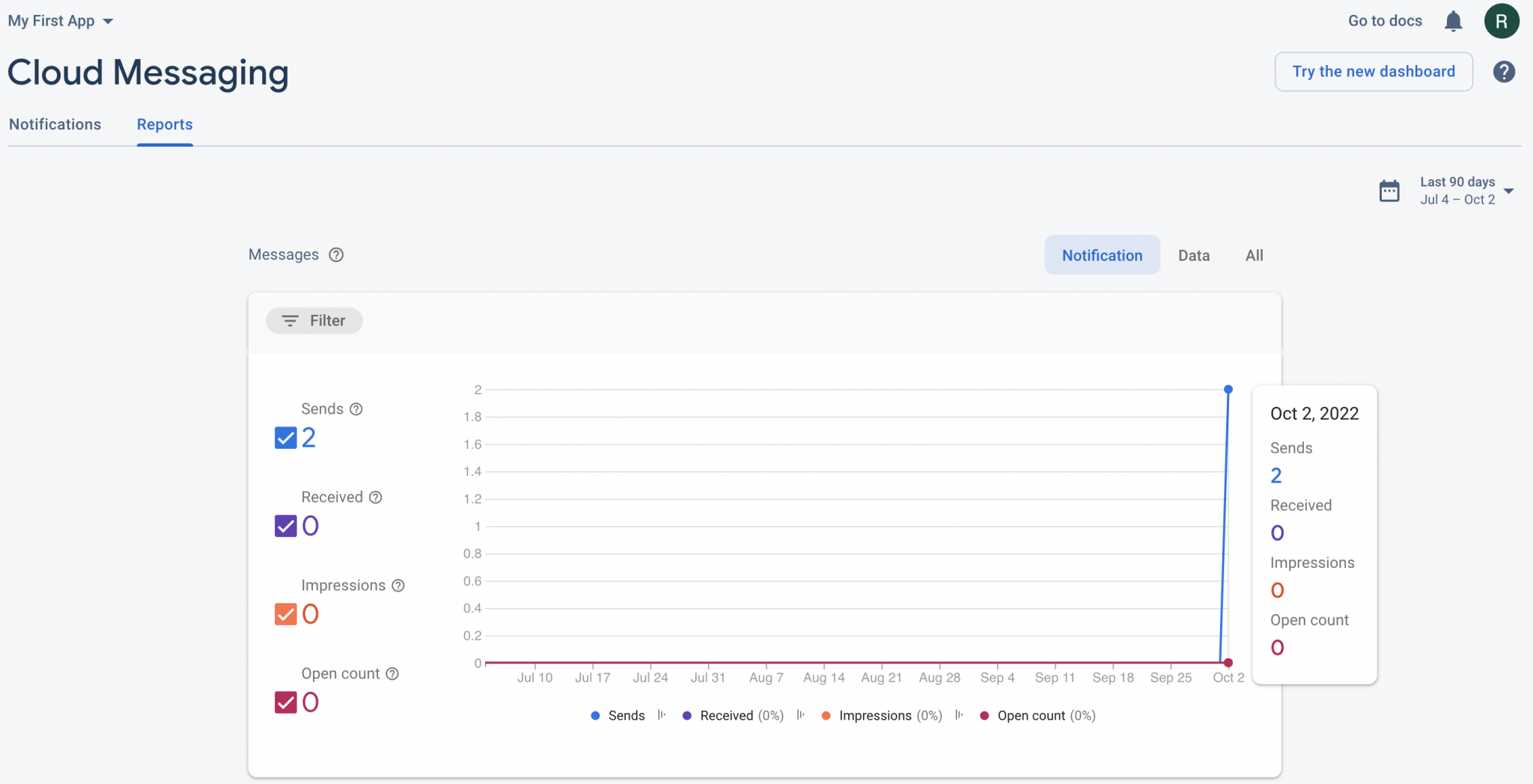Screen dimensions: 1533x784
Task: Uncheck the Impressions series checkbox
Action: pos(286,614)
